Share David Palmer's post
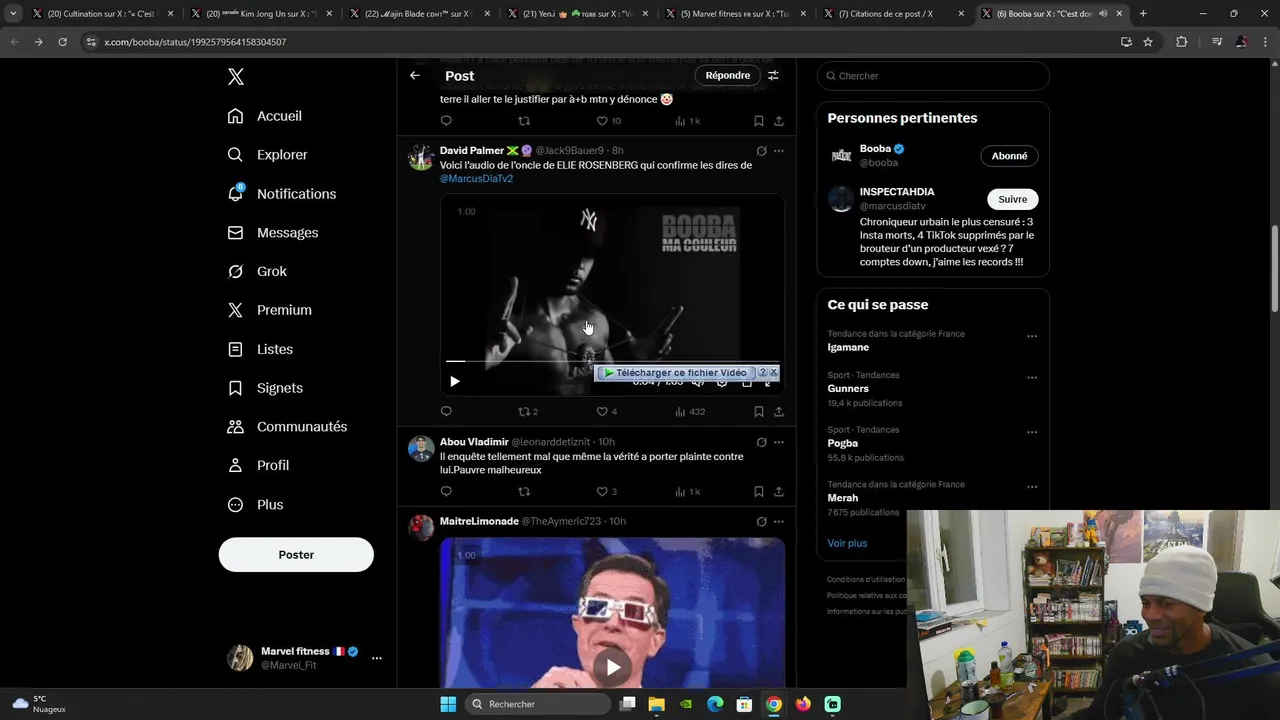This screenshot has width=1280, height=720. pos(779,411)
